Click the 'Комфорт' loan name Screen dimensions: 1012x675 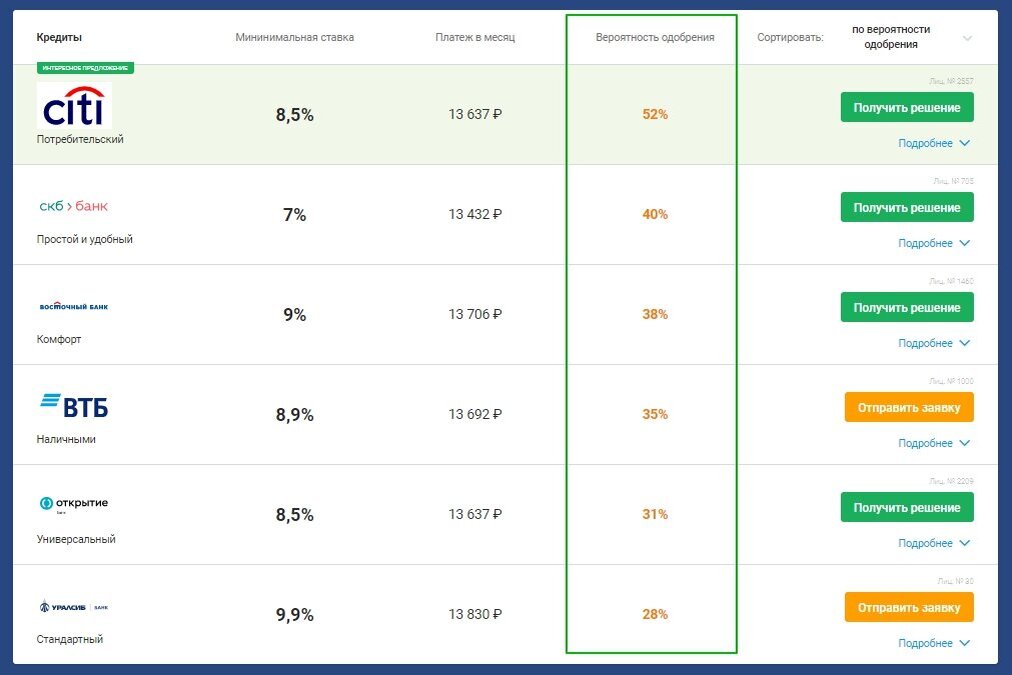[x=59, y=339]
